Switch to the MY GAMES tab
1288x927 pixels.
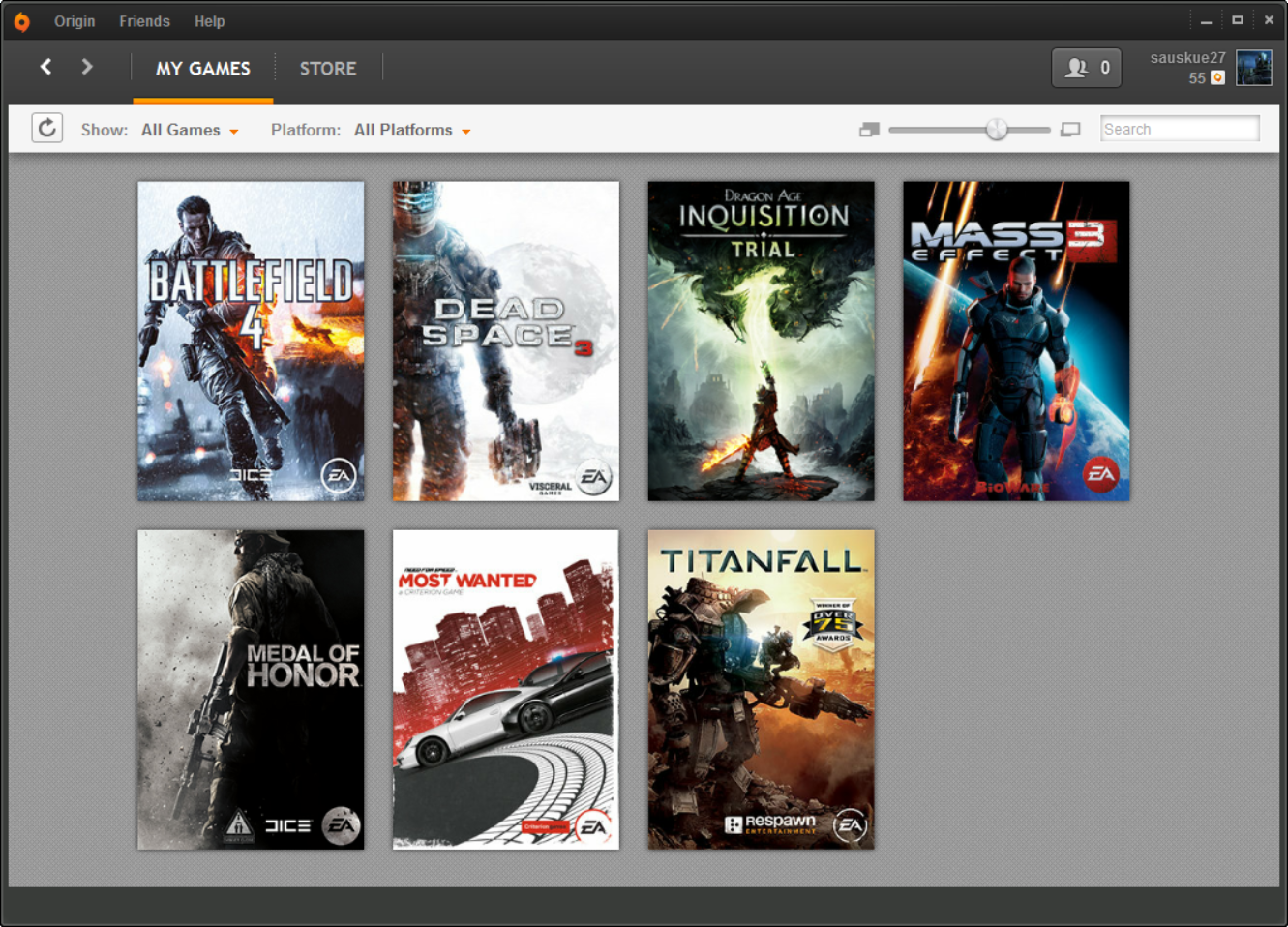pyautogui.click(x=203, y=69)
